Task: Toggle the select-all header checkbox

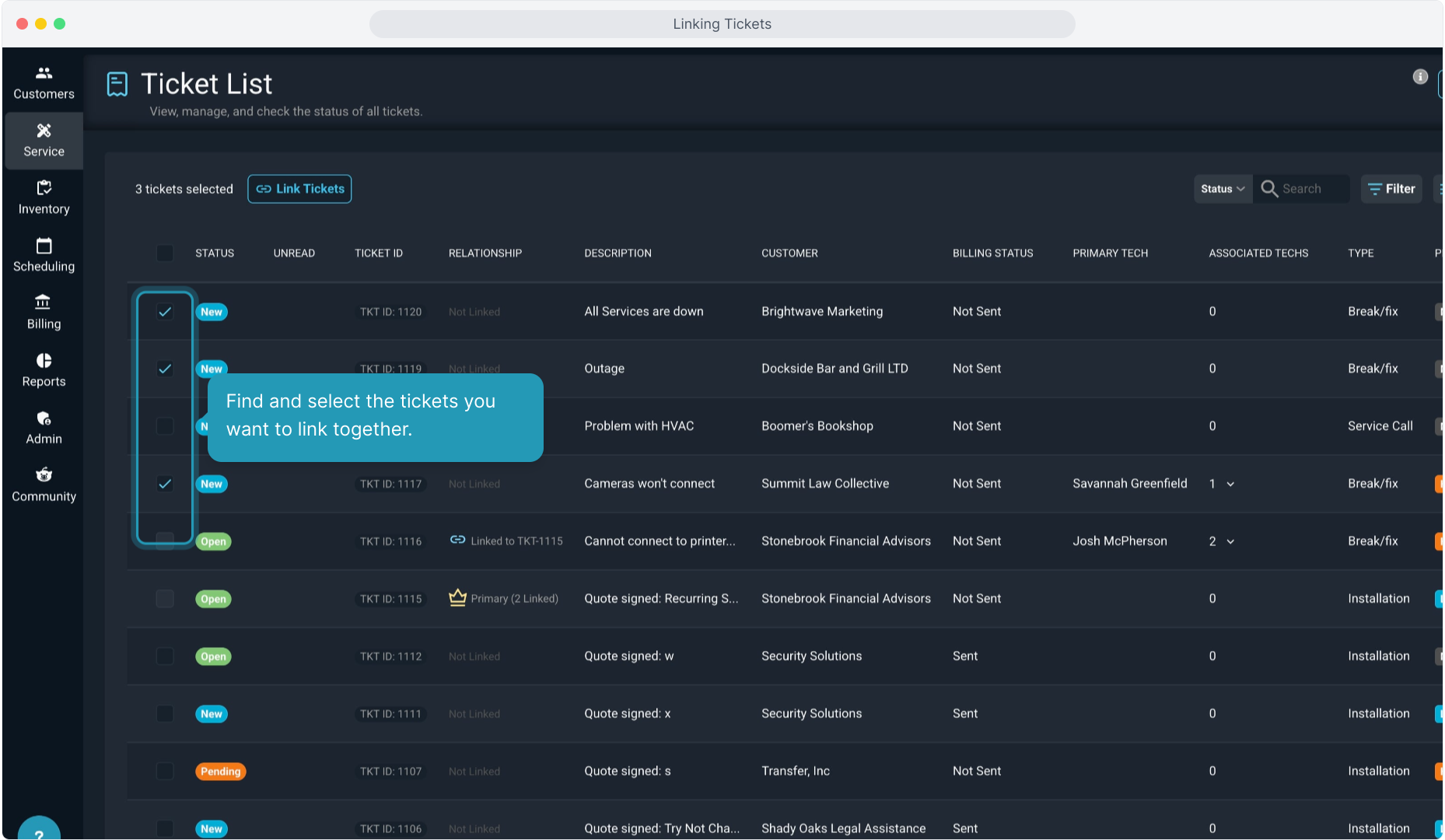Action: [165, 254]
